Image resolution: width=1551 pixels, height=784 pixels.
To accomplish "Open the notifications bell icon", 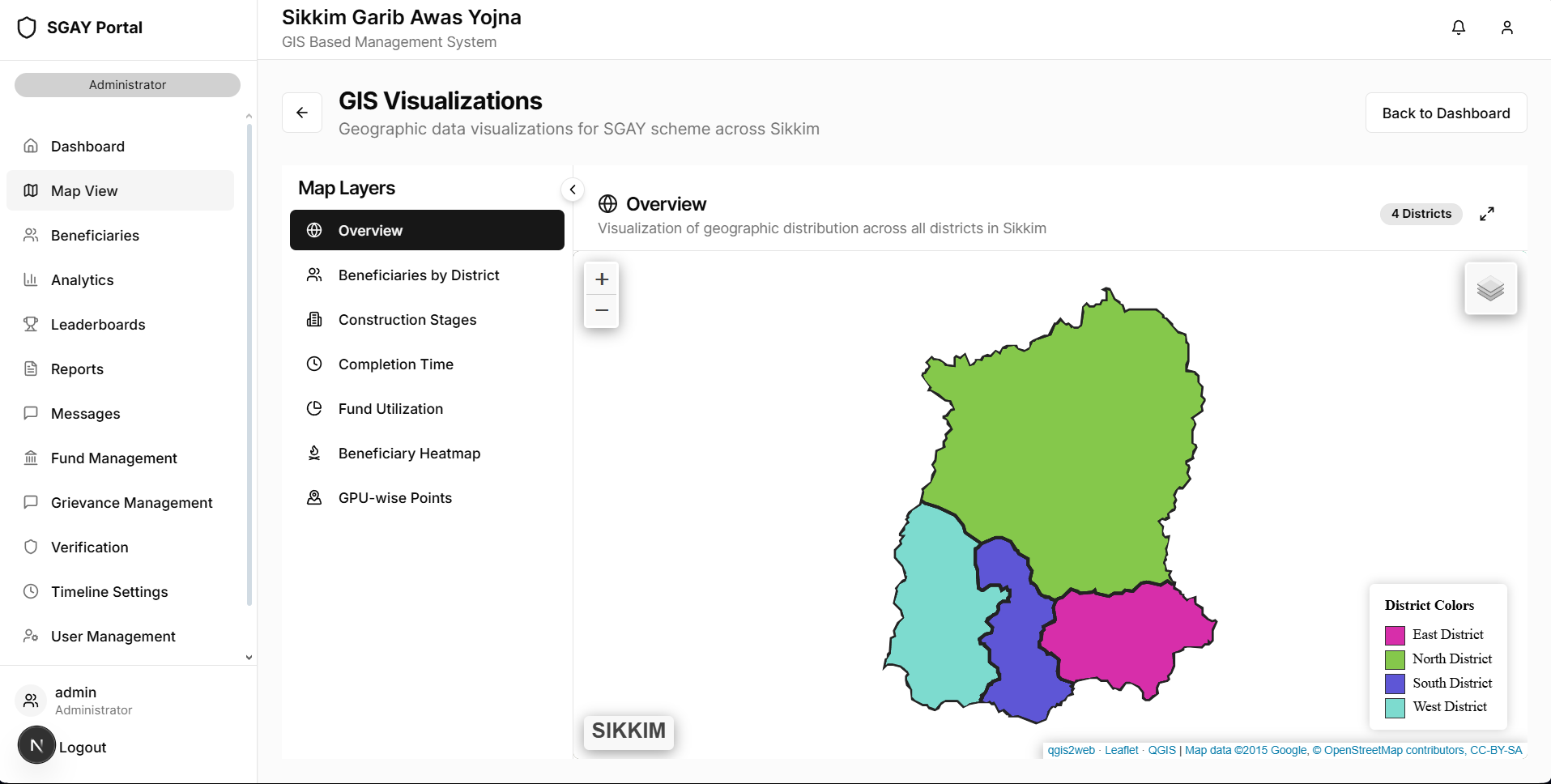I will (x=1458, y=27).
